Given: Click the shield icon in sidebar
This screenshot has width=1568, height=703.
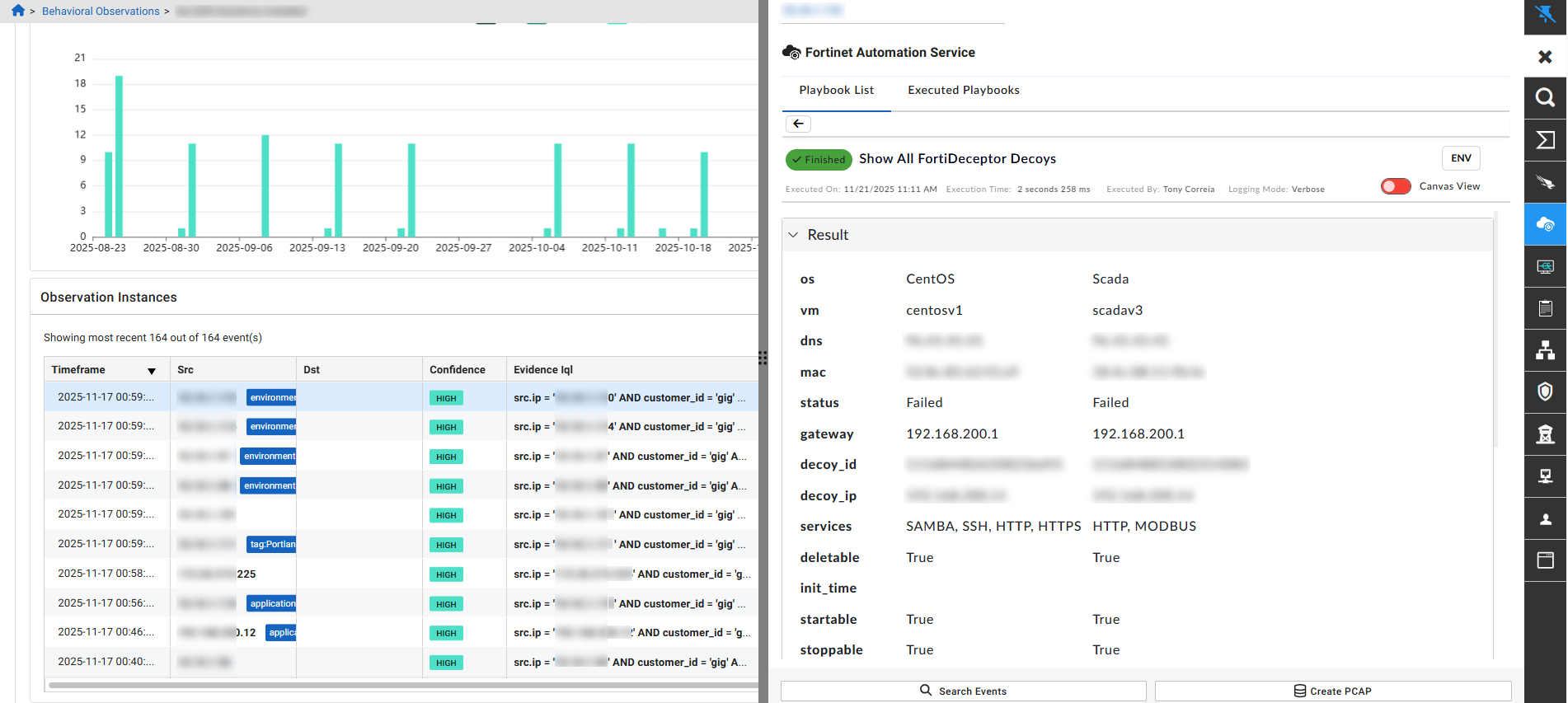Looking at the screenshot, I should 1545,391.
